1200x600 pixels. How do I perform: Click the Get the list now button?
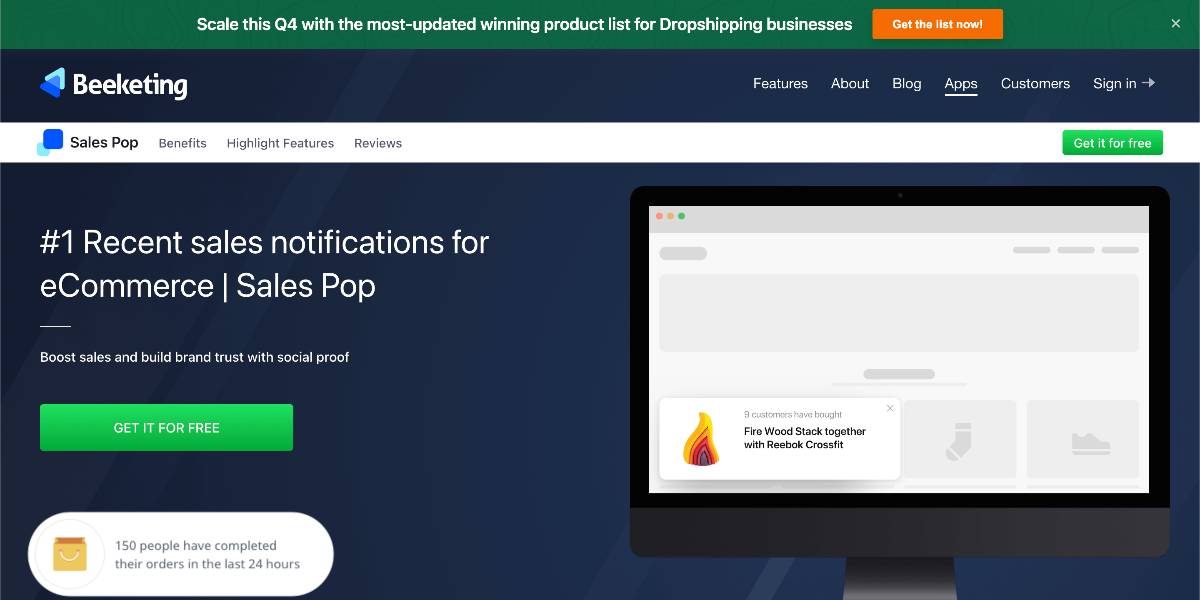[x=937, y=24]
